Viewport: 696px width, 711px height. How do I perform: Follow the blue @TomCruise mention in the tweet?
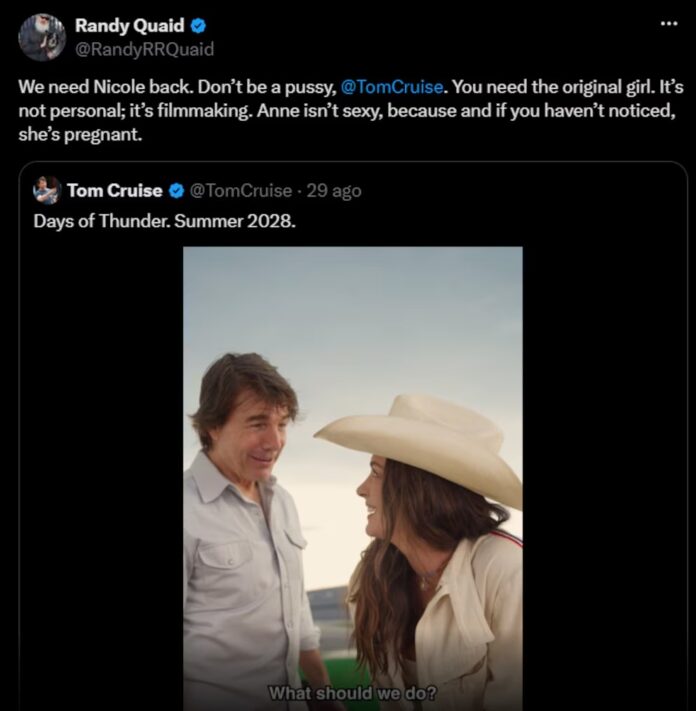pos(392,87)
